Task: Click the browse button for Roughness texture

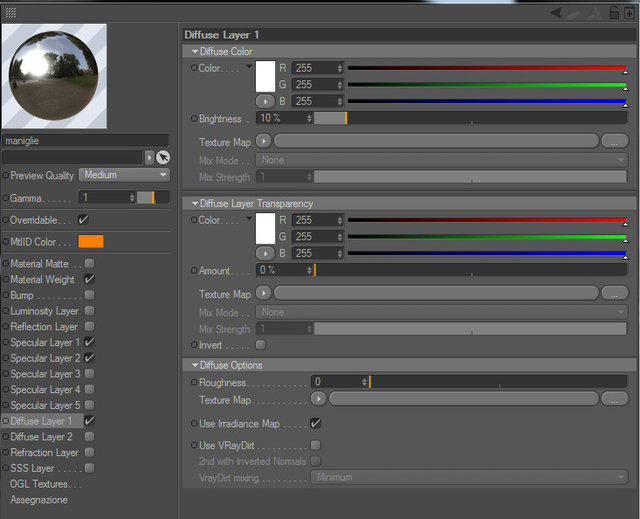Action: pos(614,399)
